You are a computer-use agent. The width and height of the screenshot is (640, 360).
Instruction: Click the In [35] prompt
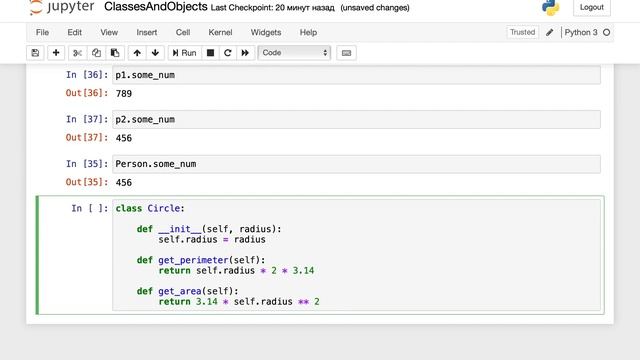[x=87, y=164]
